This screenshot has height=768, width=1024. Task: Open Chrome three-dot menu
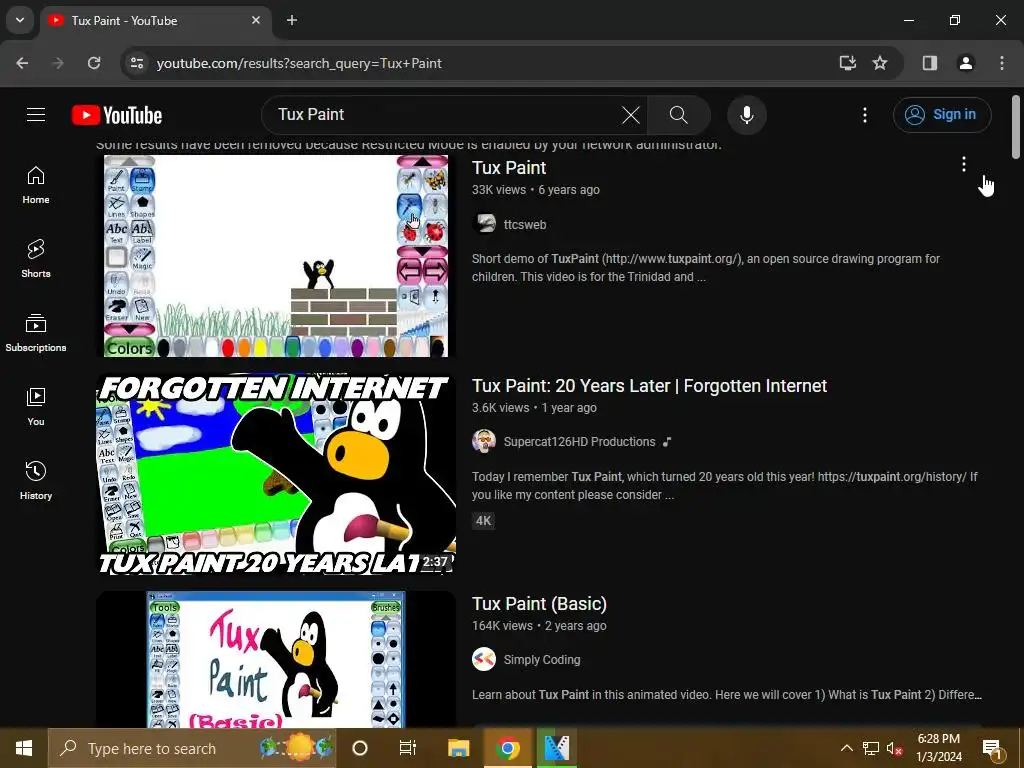click(x=1002, y=63)
